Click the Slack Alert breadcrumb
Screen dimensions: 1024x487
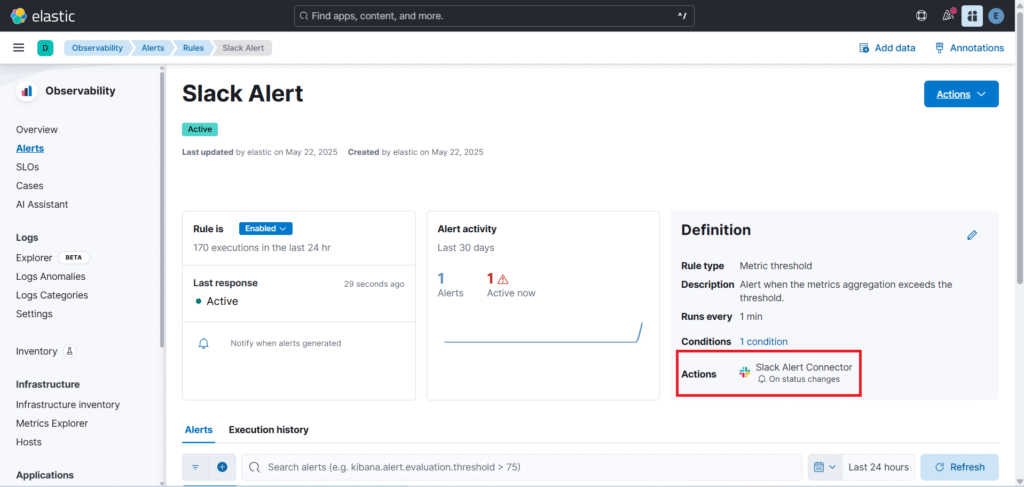tap(243, 48)
